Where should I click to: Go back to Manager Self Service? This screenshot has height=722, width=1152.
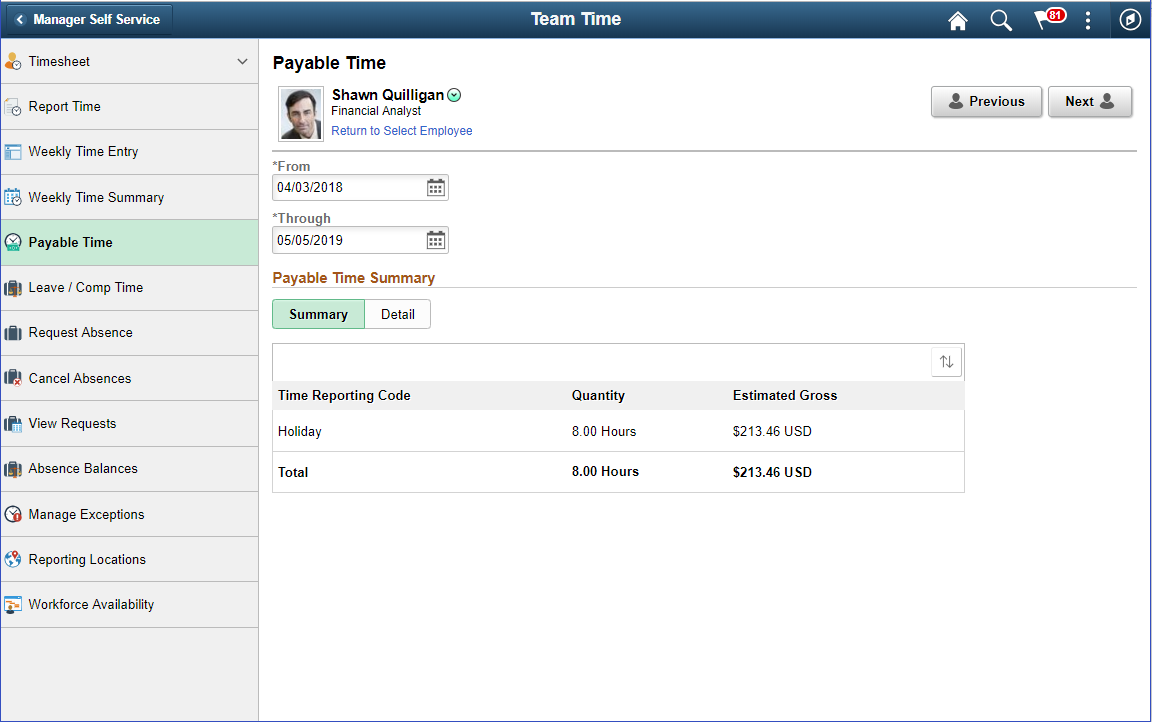coord(89,20)
